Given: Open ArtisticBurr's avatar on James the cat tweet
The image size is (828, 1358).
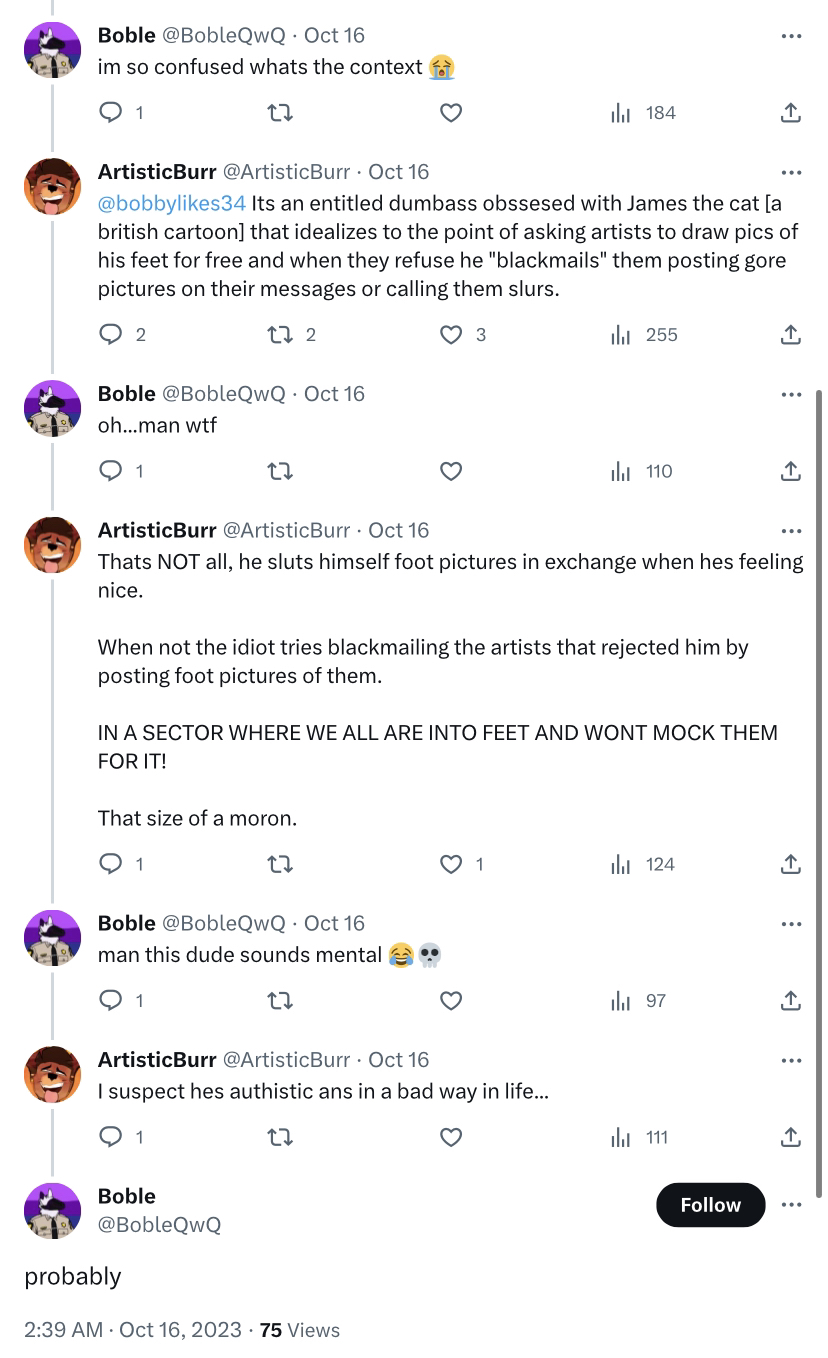Looking at the screenshot, I should (x=52, y=187).
